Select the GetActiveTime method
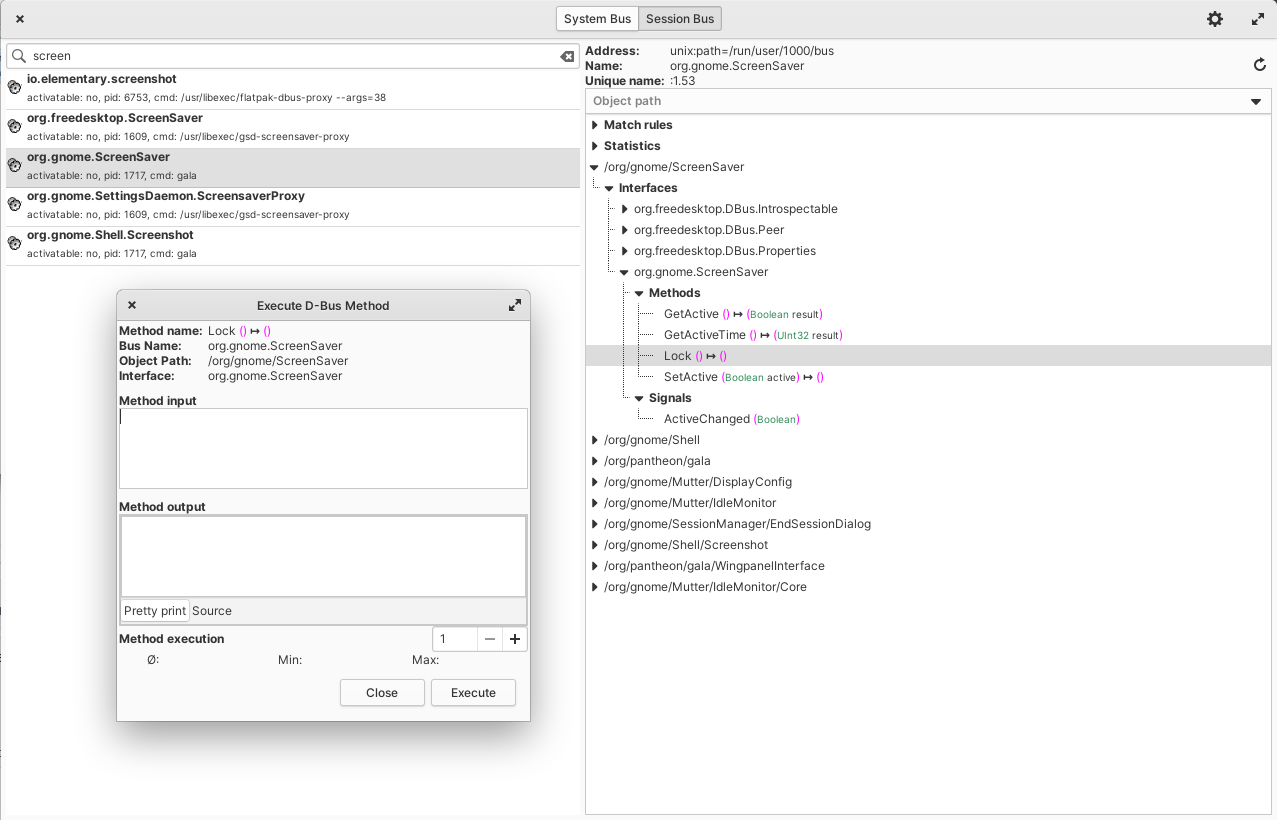The height and width of the screenshot is (820, 1277). pos(753,335)
